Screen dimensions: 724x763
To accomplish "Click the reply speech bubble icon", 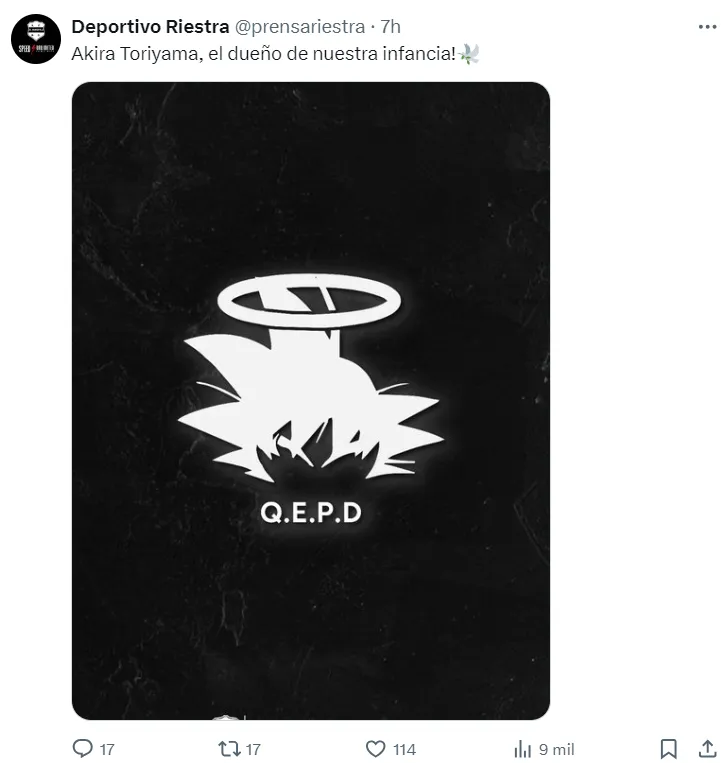I will [83, 748].
